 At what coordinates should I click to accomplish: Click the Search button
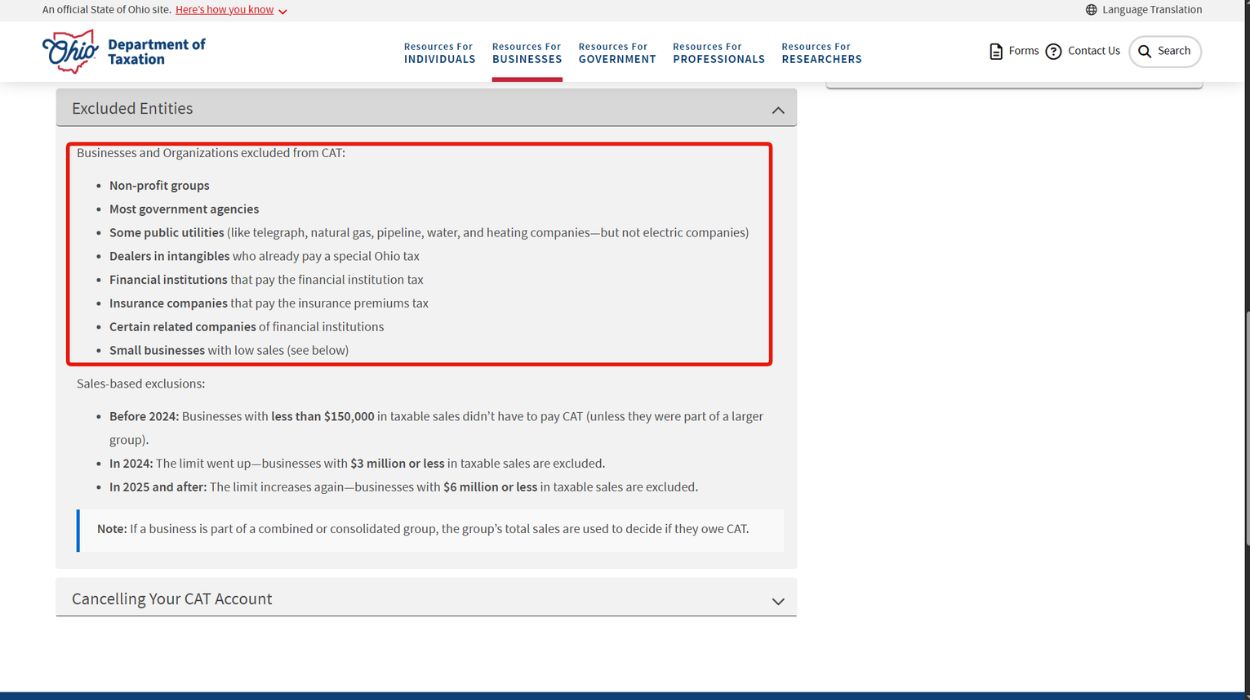tap(1165, 51)
